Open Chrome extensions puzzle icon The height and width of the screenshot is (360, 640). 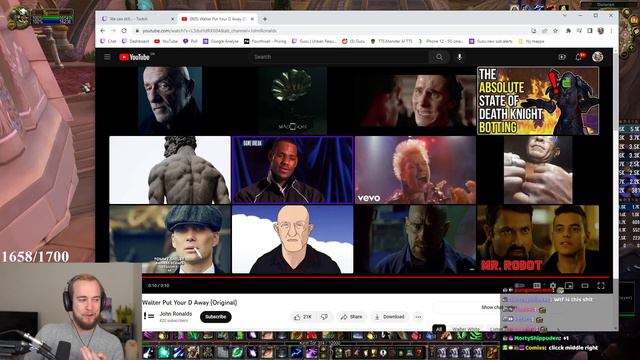pos(568,31)
